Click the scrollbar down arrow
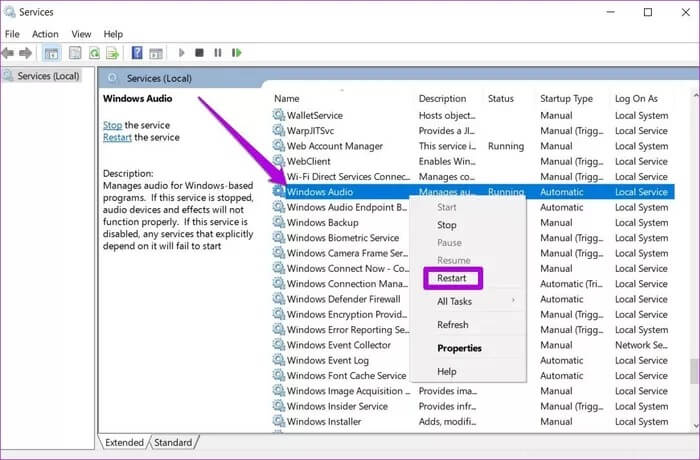This screenshot has width=700, height=460. pos(695,426)
